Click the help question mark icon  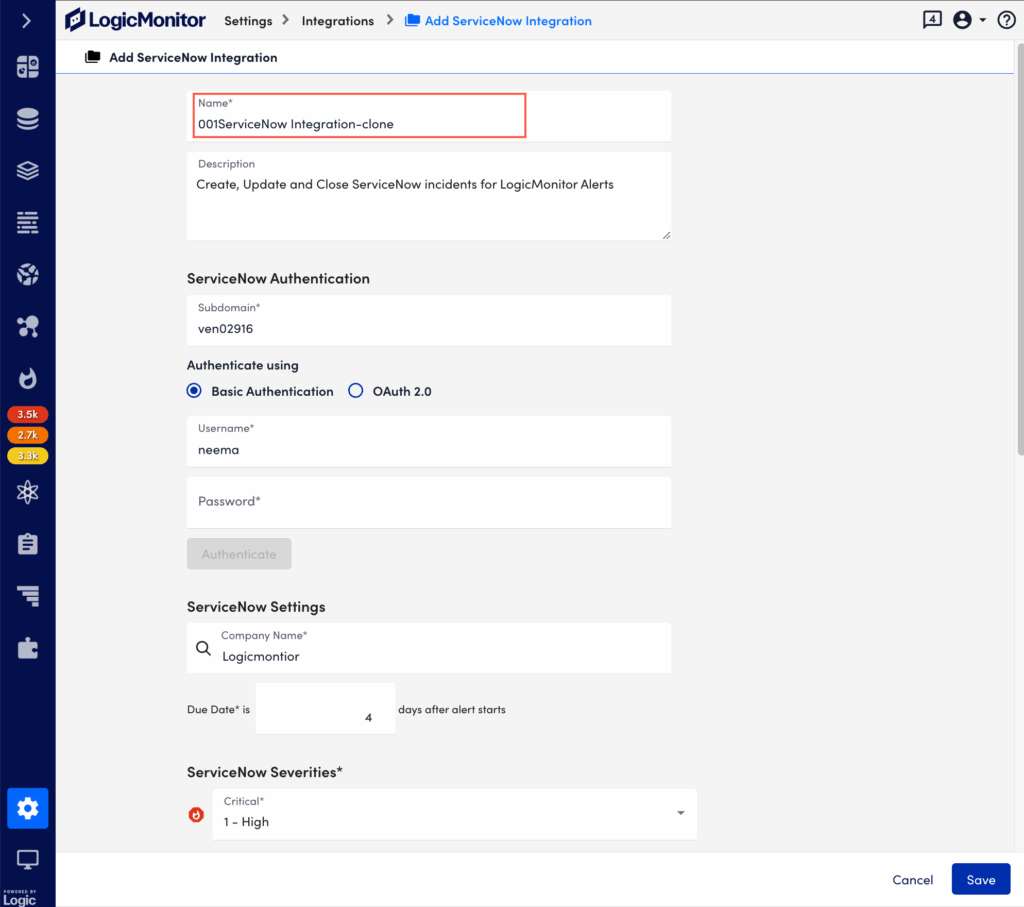pos(1006,20)
